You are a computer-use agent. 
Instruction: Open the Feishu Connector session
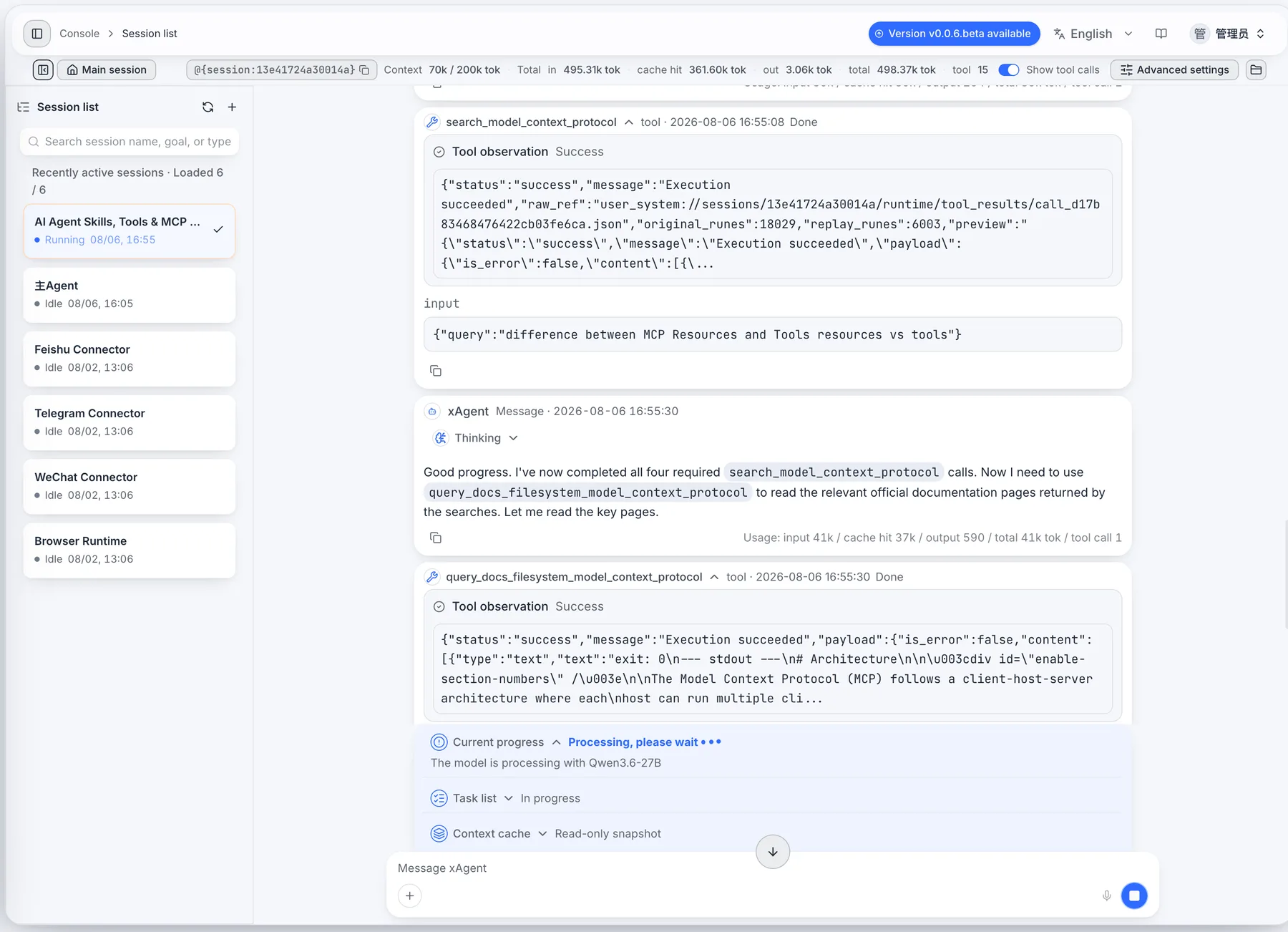coord(130,359)
